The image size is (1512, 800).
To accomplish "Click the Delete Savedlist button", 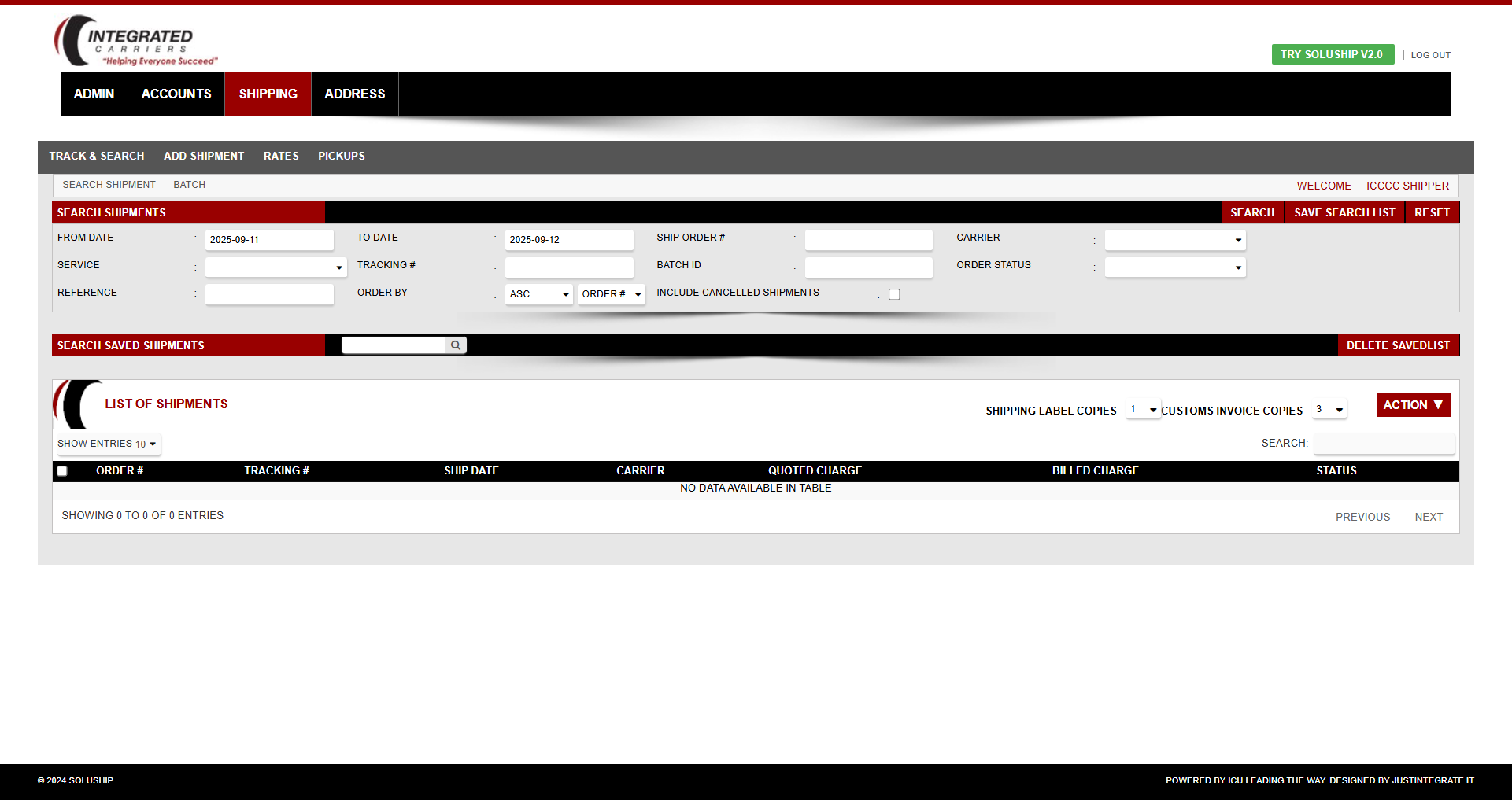I will tap(1398, 345).
